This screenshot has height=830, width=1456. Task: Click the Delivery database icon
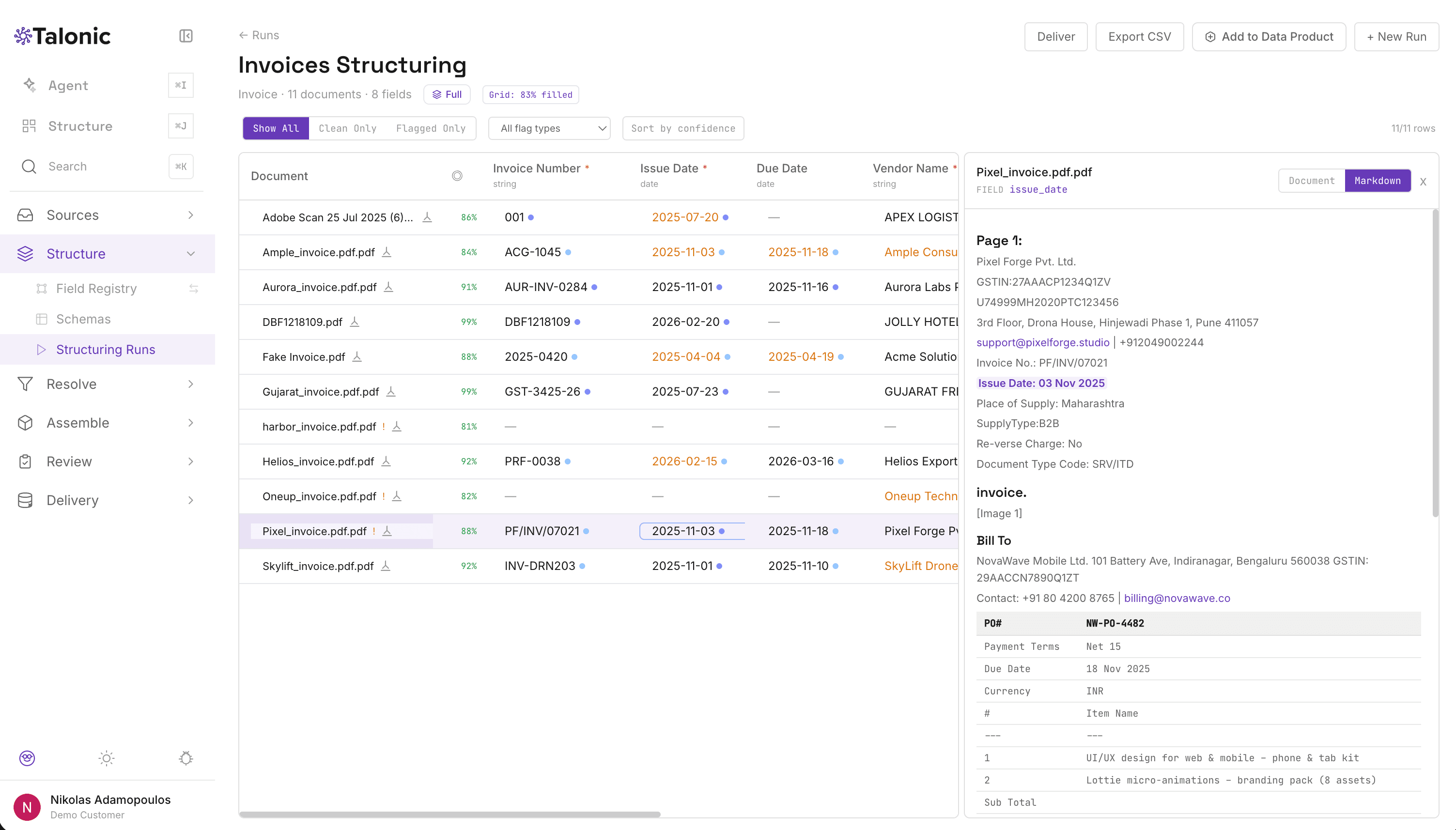pos(25,501)
